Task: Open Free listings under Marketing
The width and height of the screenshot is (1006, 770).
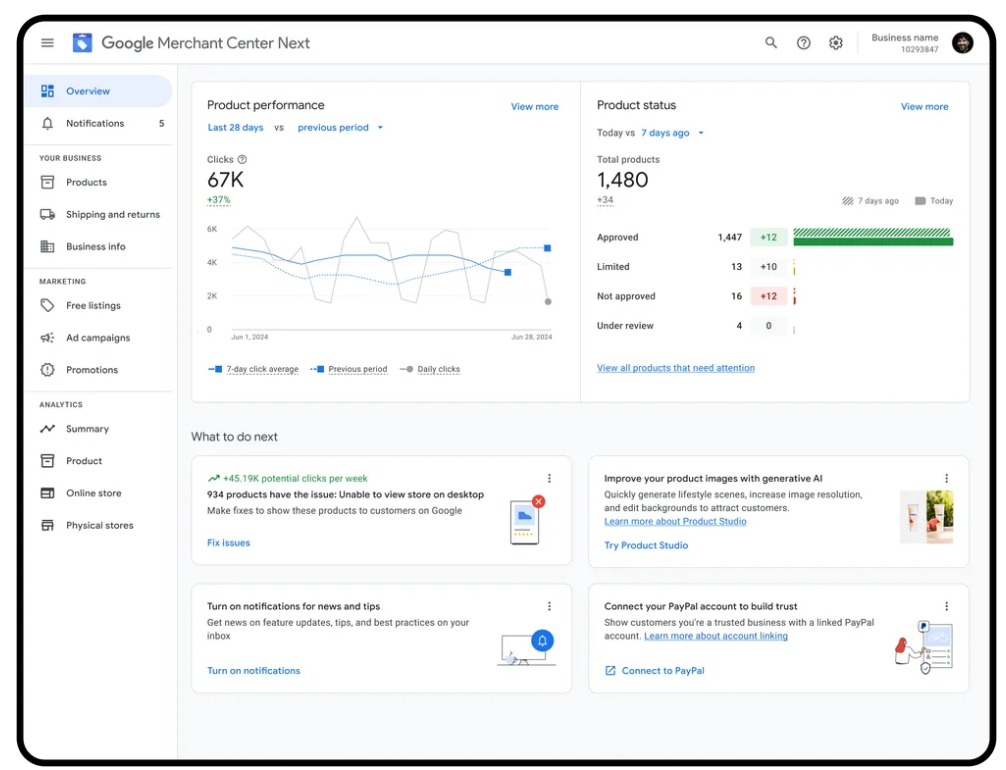Action: [98, 305]
